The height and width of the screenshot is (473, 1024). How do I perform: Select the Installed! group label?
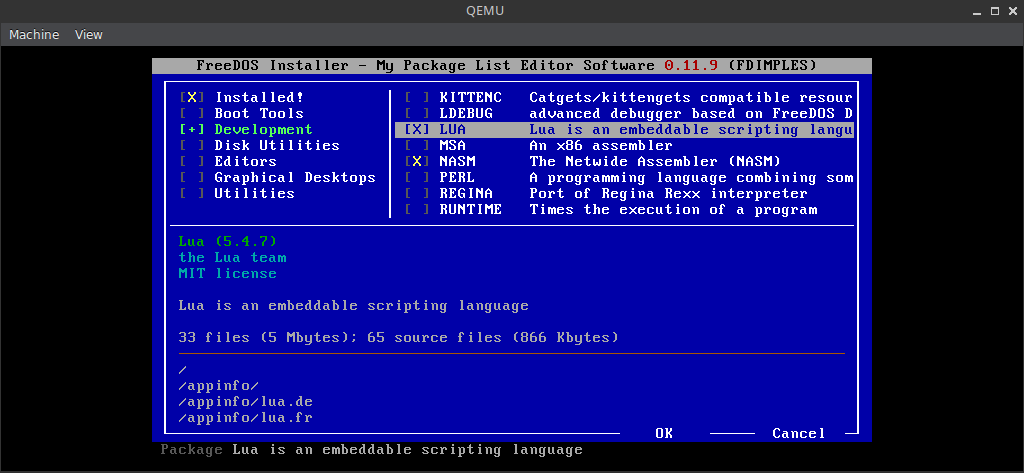259,97
